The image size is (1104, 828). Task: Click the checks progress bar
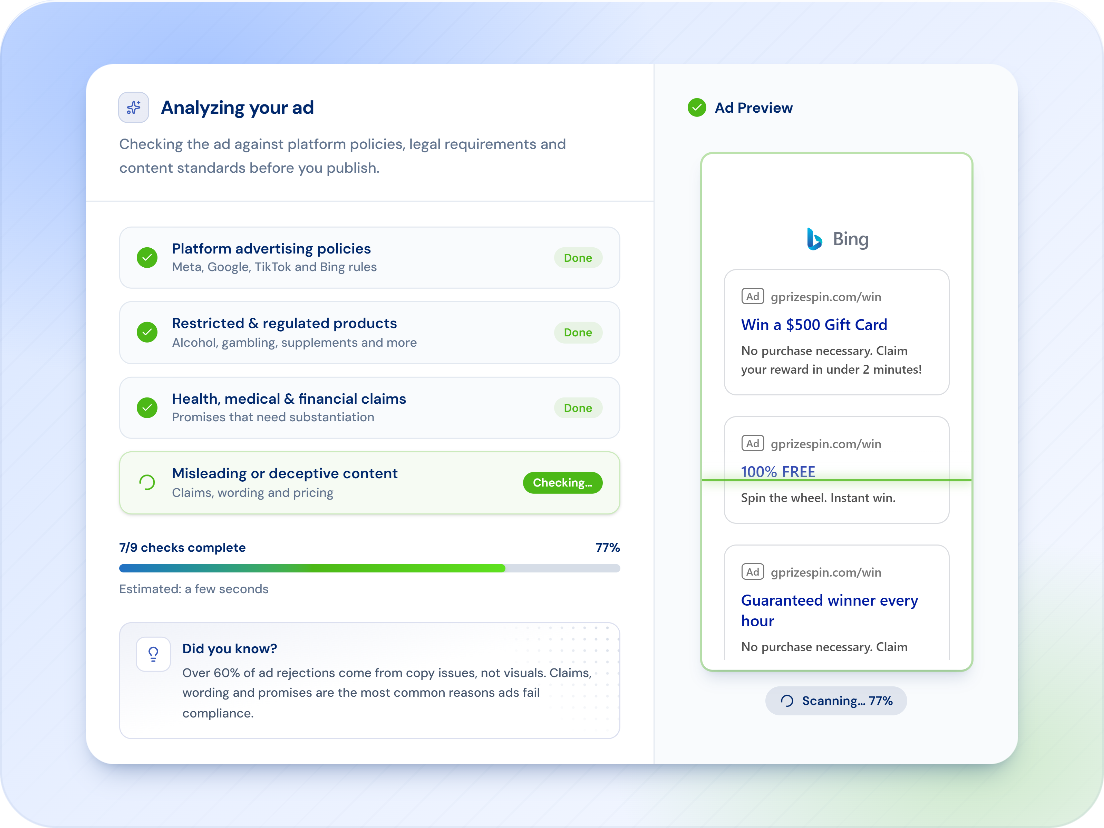pos(370,568)
